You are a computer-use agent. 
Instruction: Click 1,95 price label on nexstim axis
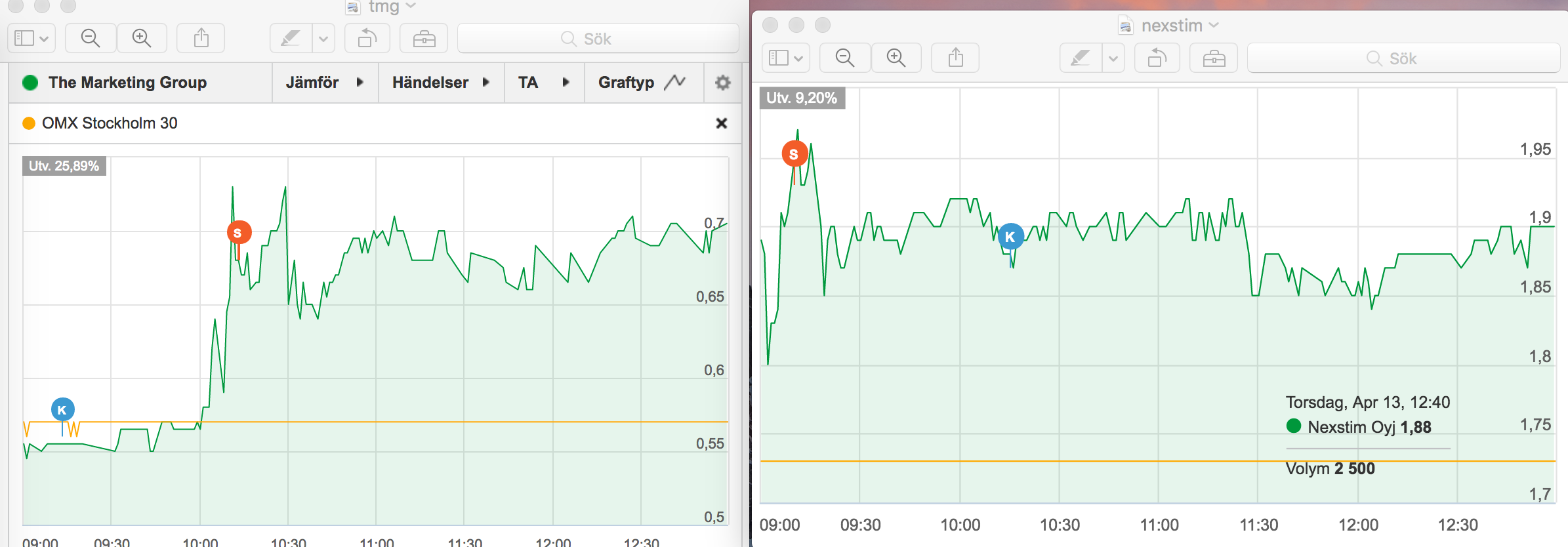click(x=1535, y=149)
